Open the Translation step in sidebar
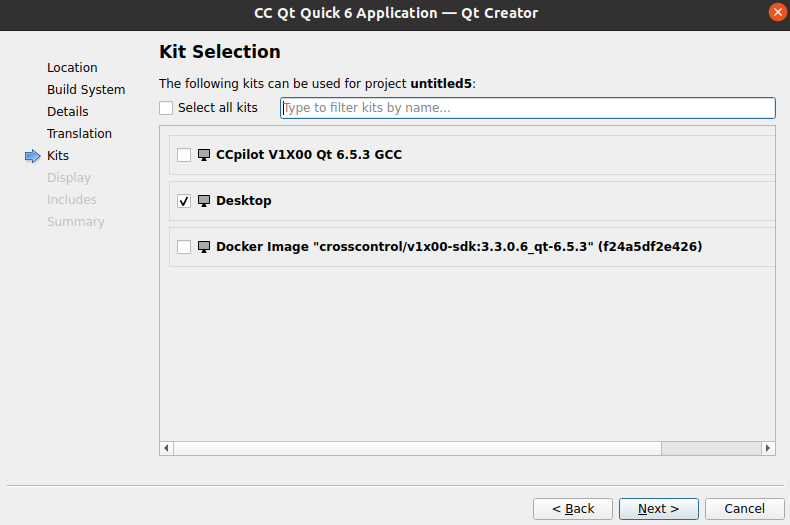 79,134
